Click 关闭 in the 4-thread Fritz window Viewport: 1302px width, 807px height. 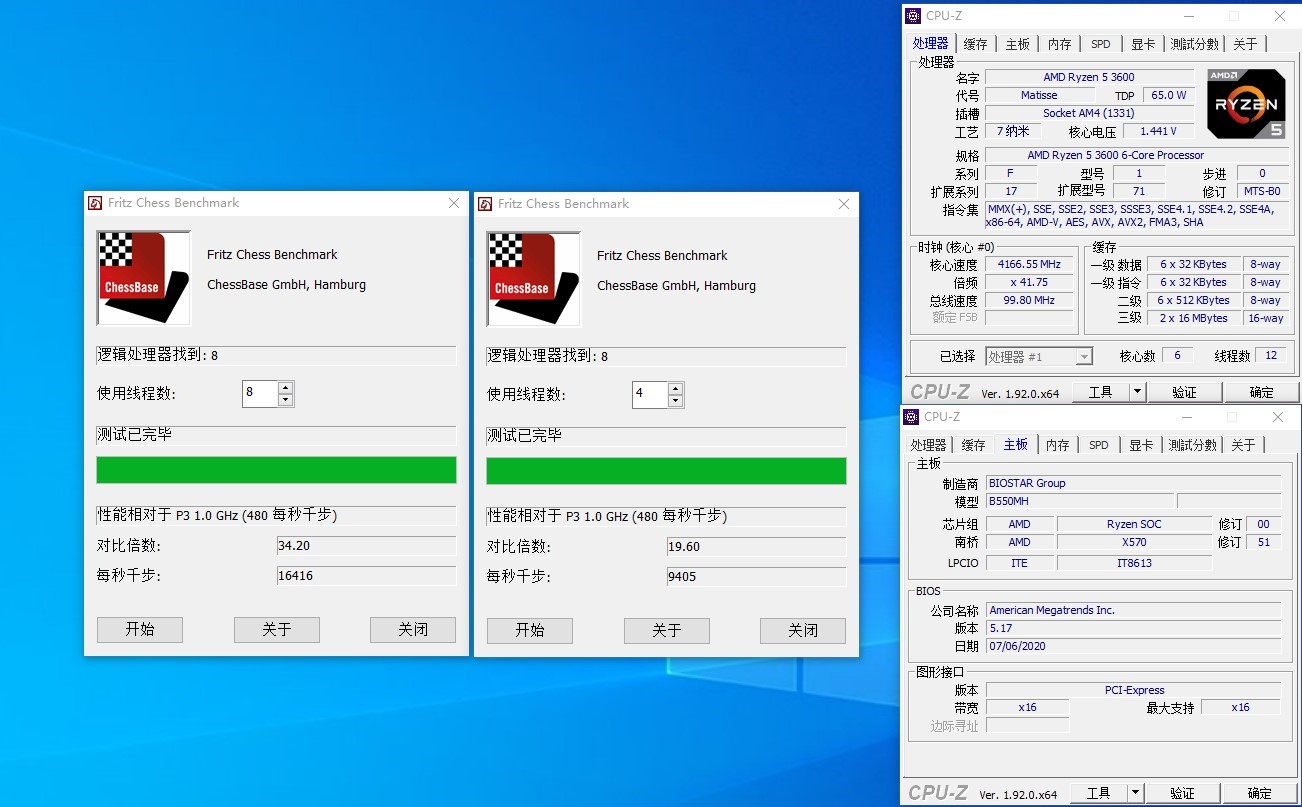[803, 630]
